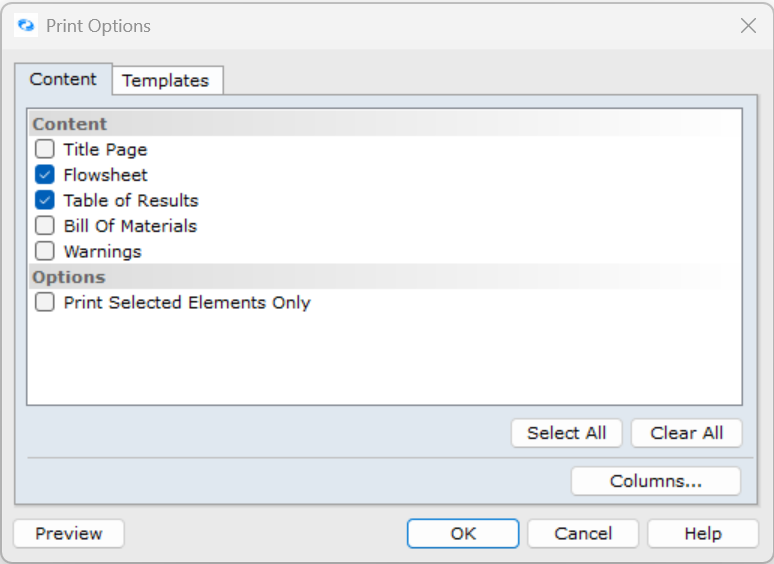
Task: Check the Bill Of Materials checkbox
Action: [45, 226]
